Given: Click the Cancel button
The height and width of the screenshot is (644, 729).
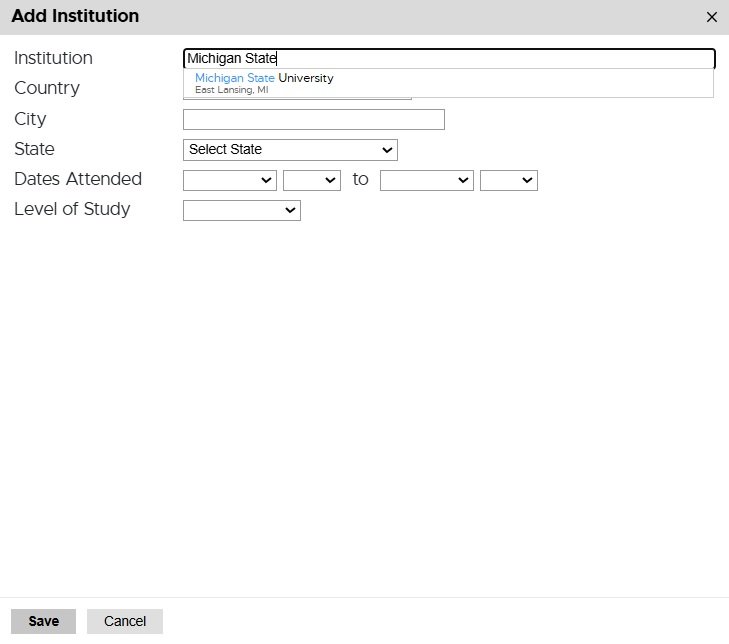Looking at the screenshot, I should pos(125,621).
